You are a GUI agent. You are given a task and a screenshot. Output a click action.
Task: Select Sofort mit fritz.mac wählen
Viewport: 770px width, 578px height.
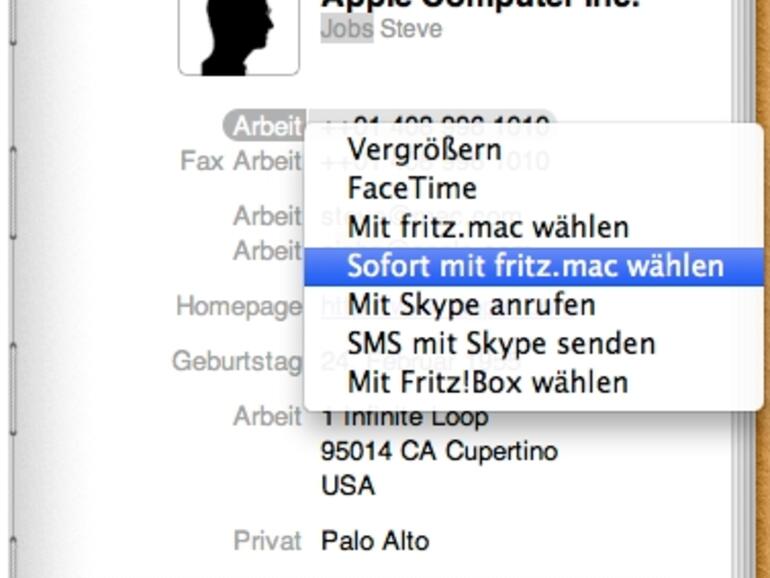(x=535, y=266)
